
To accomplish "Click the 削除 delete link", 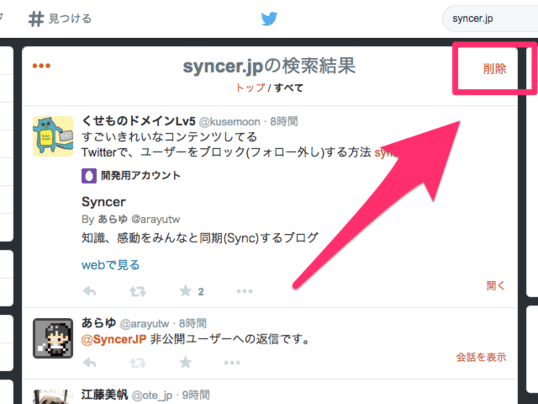I will (494, 69).
